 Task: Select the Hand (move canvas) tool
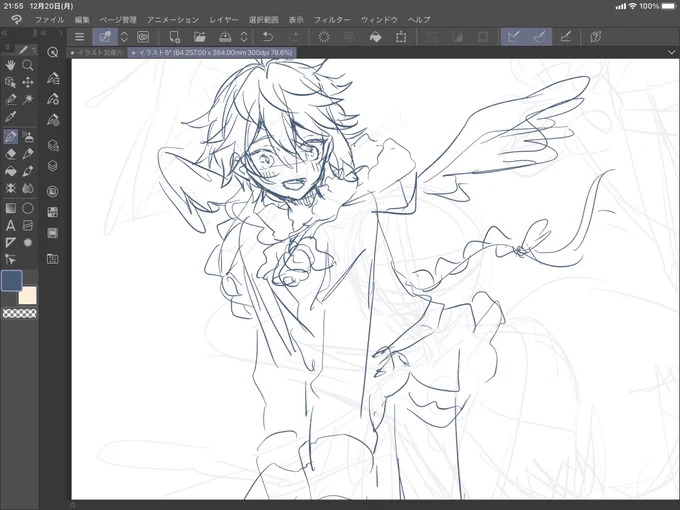(10, 65)
